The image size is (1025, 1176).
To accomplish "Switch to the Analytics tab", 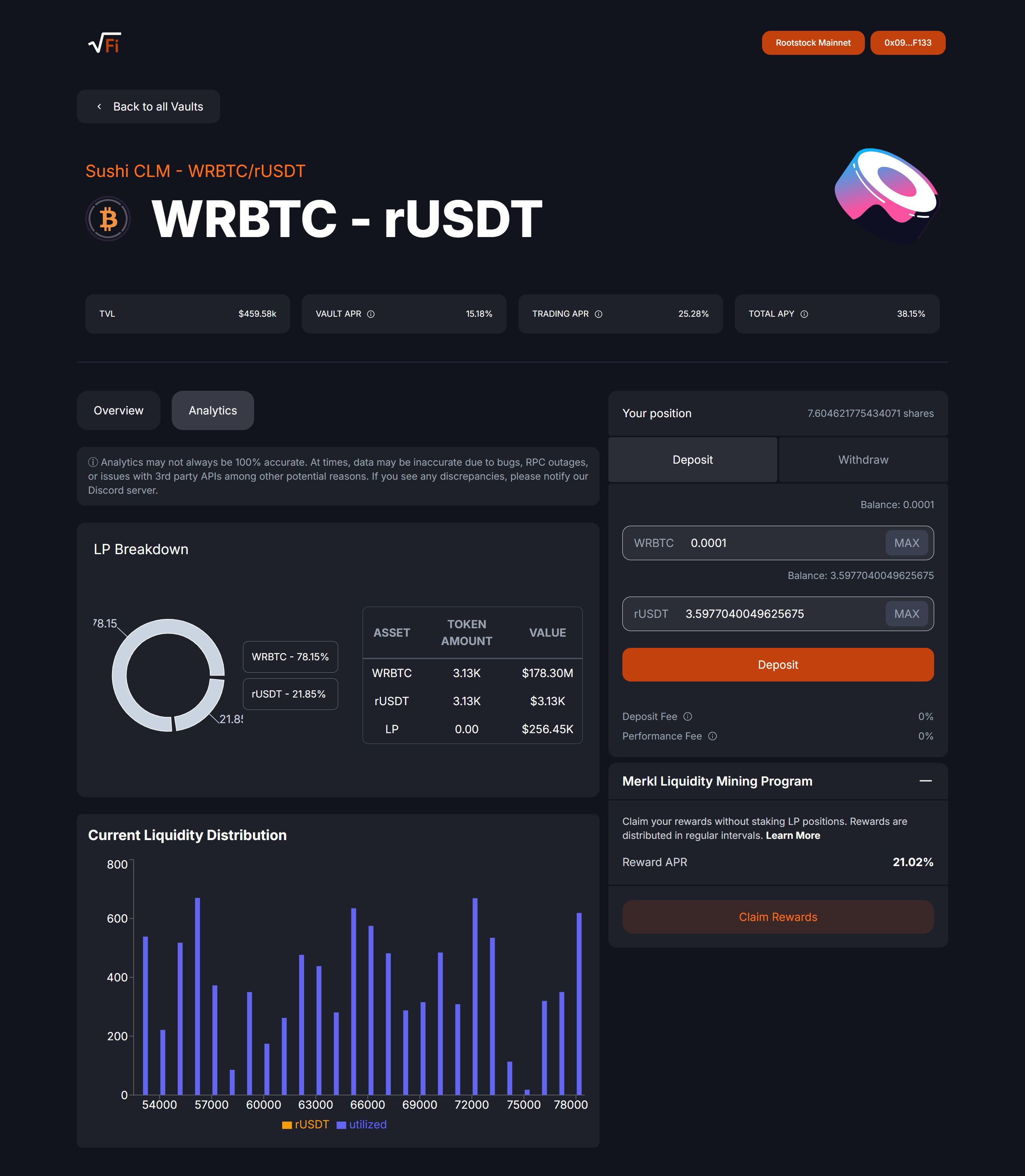I will pyautogui.click(x=213, y=409).
